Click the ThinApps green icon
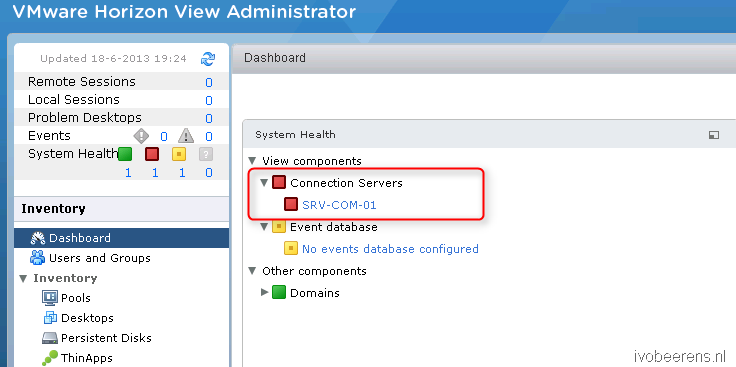The image size is (736, 367). [x=49, y=358]
